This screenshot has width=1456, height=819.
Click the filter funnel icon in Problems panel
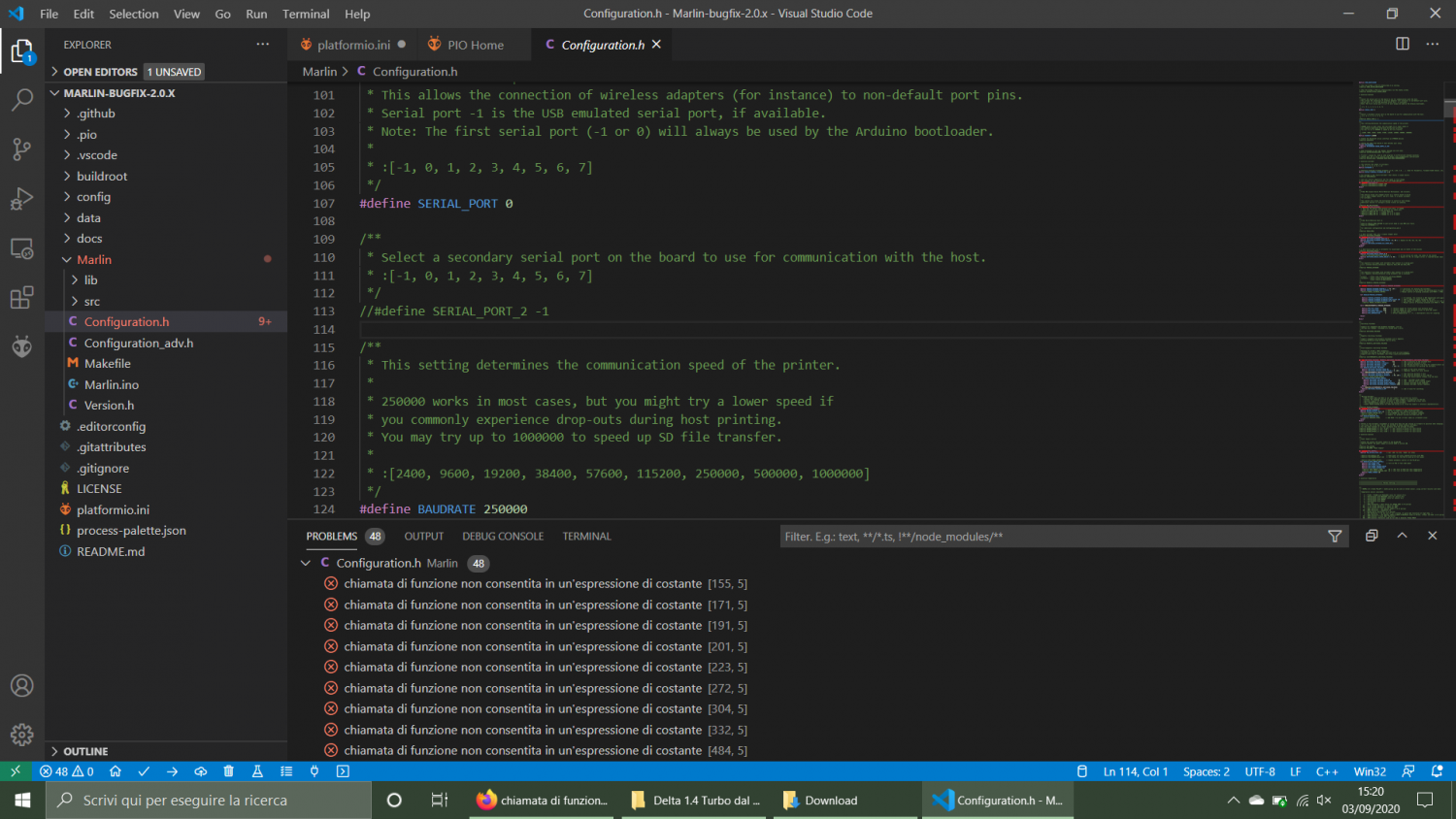[1335, 536]
